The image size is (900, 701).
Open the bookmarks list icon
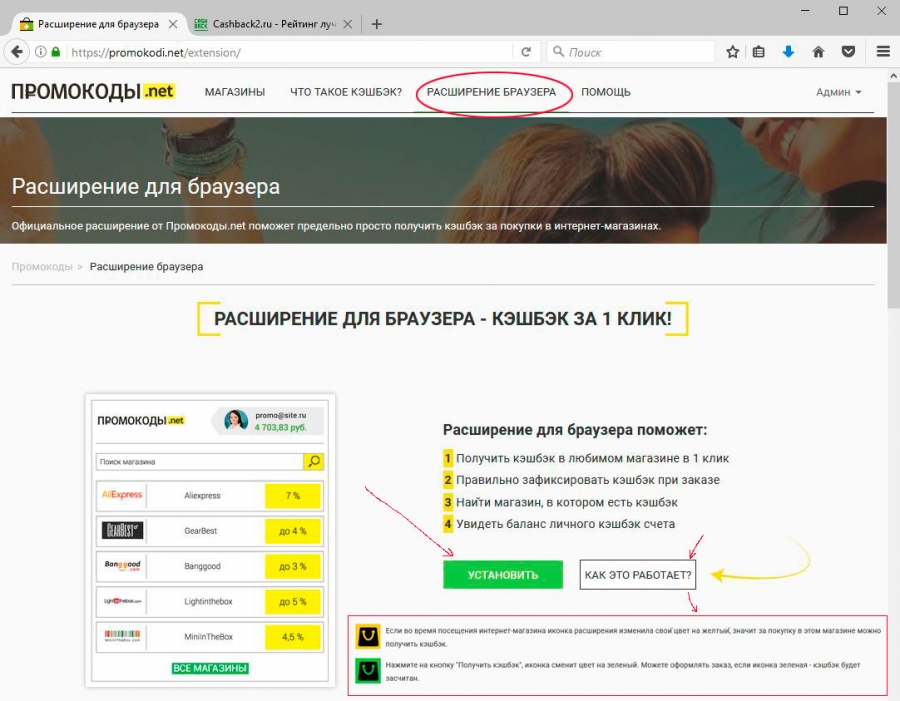760,52
